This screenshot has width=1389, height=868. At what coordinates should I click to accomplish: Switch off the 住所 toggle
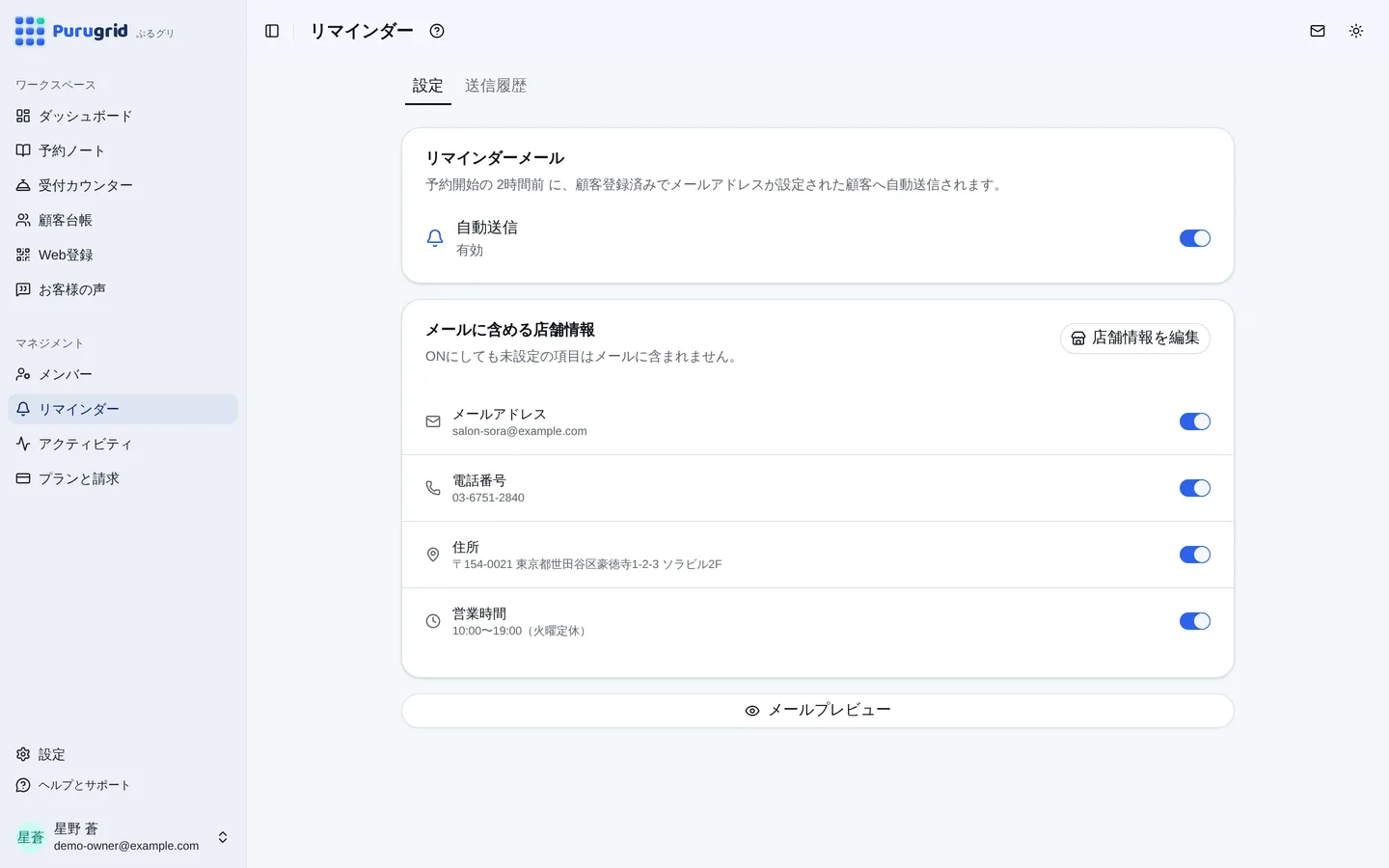pos(1194,555)
